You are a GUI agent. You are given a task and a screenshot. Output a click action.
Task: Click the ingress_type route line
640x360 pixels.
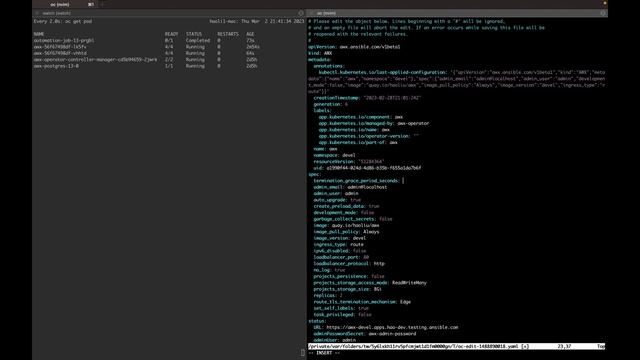[338, 244]
